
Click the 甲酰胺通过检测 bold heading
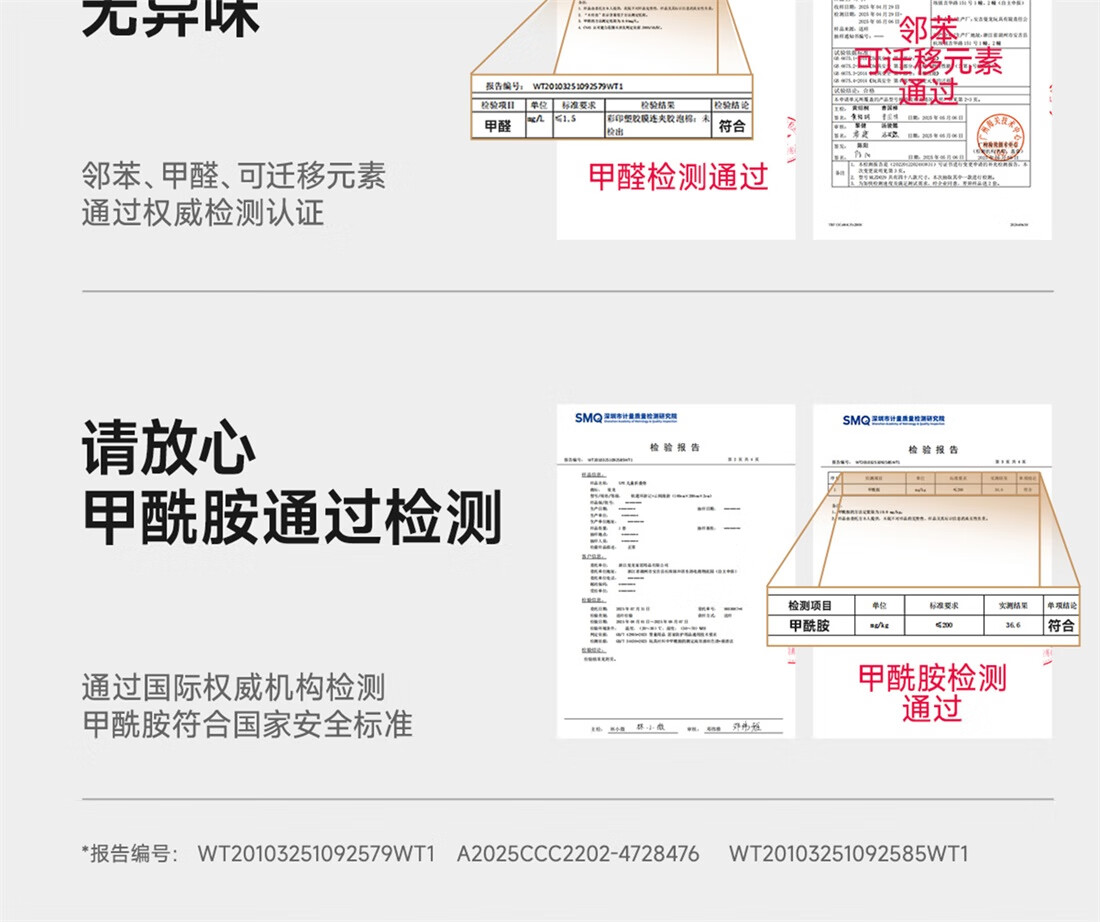click(291, 517)
